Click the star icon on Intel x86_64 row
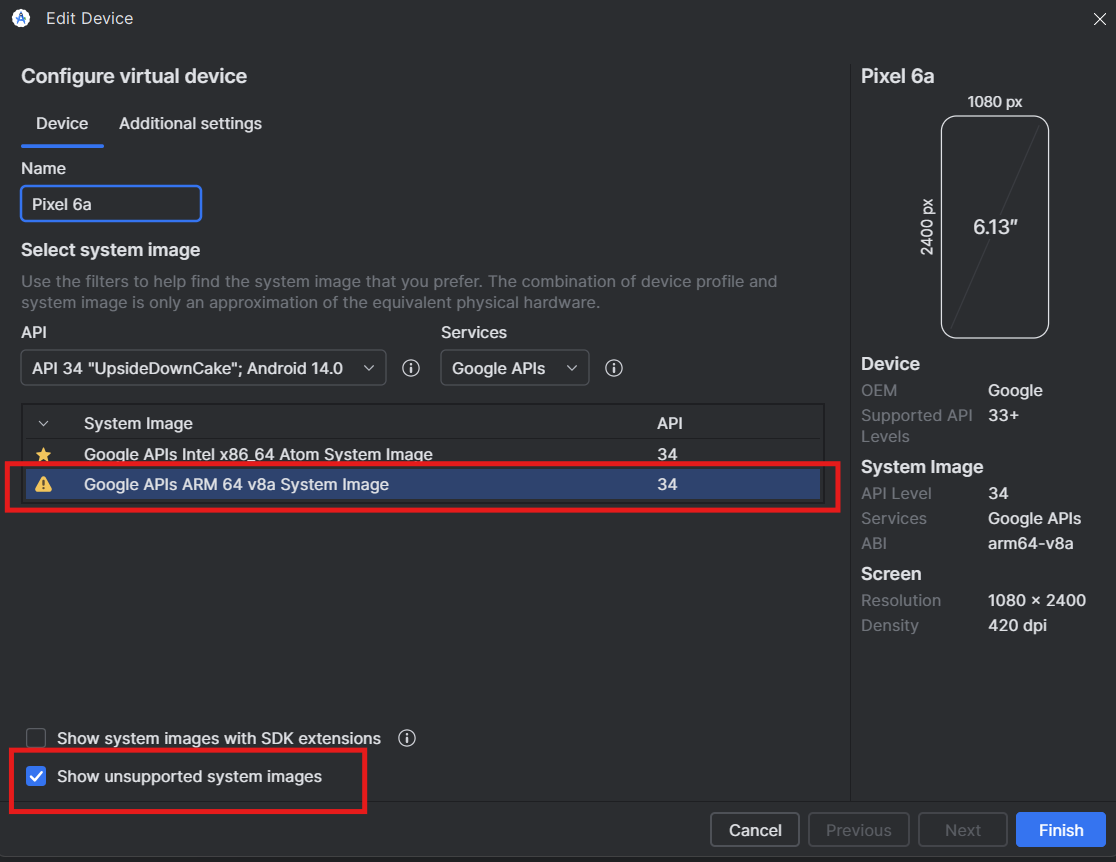The width and height of the screenshot is (1116, 862). (x=43, y=454)
